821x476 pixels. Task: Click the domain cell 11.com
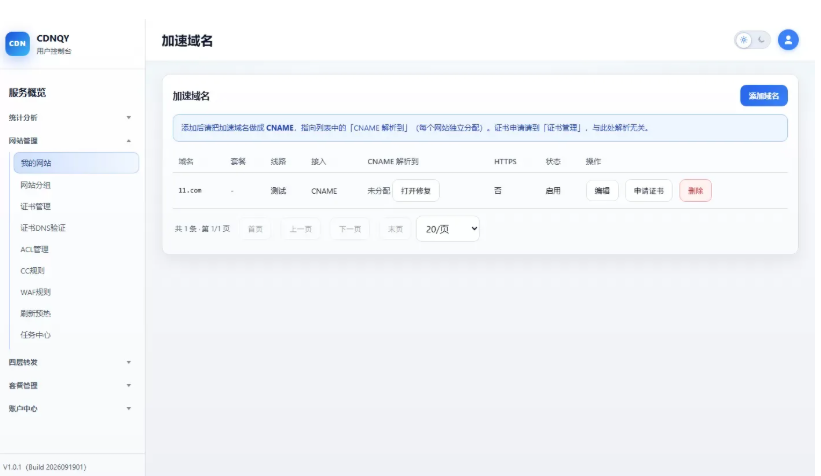tap(190, 191)
